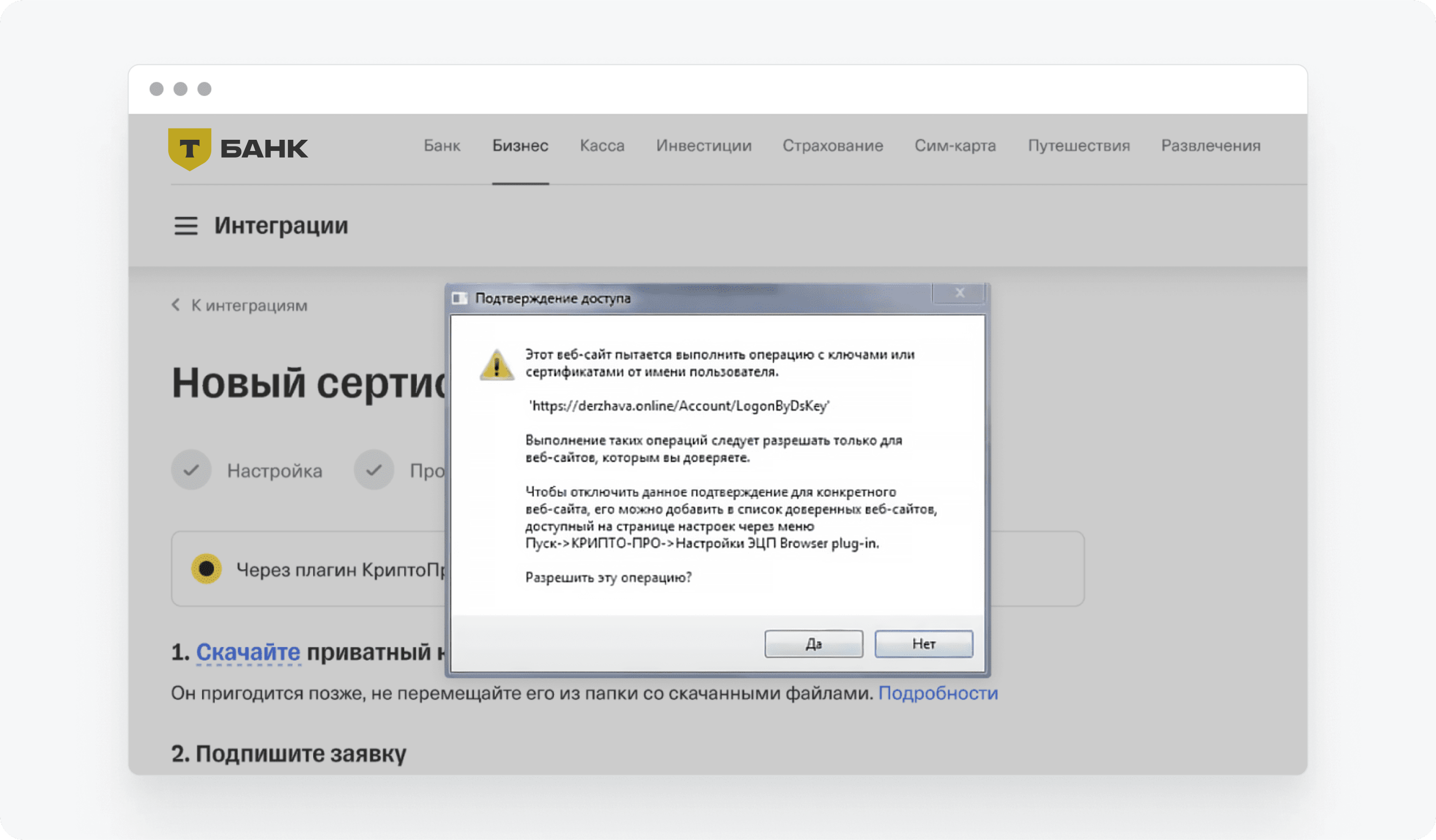Screen dimensions: 1436x840
Task: Open the Банк section
Action: 442,146
